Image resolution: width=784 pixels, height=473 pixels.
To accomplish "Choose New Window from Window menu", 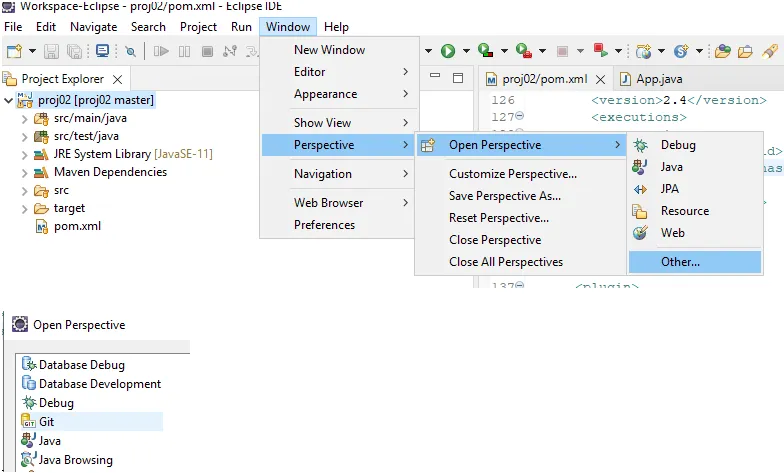I will 339,50.
